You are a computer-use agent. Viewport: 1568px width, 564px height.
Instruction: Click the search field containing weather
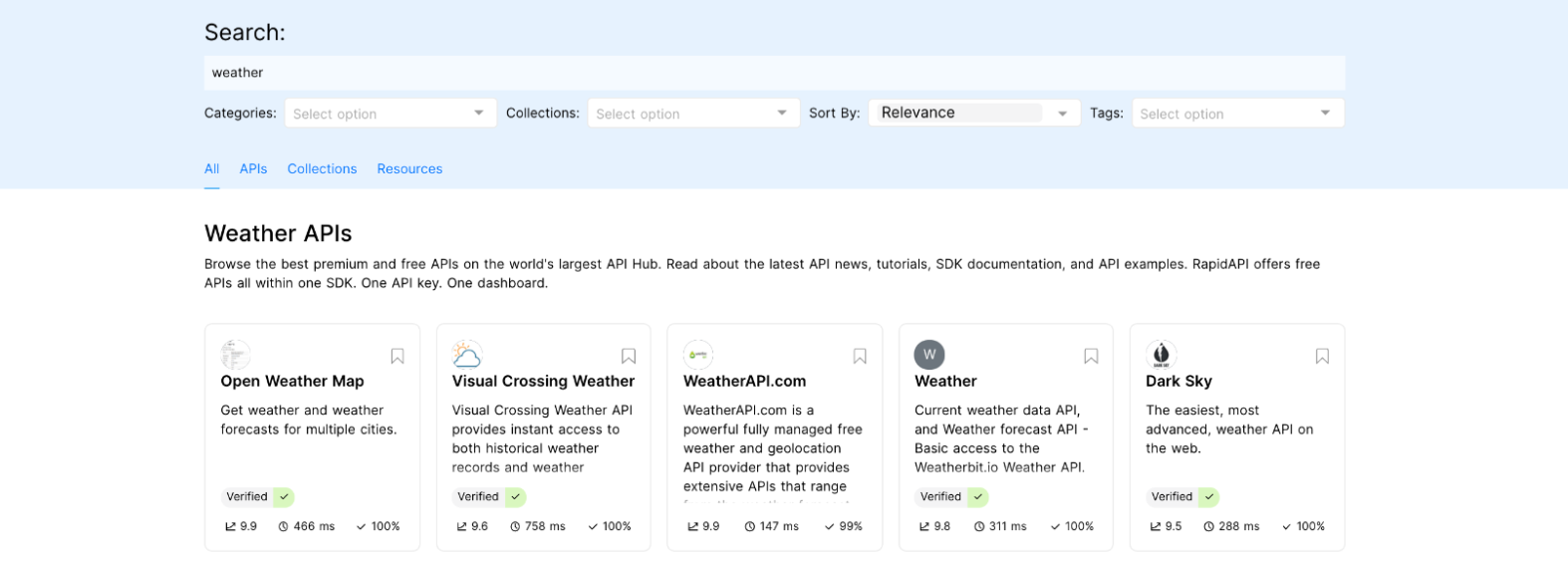(774, 73)
